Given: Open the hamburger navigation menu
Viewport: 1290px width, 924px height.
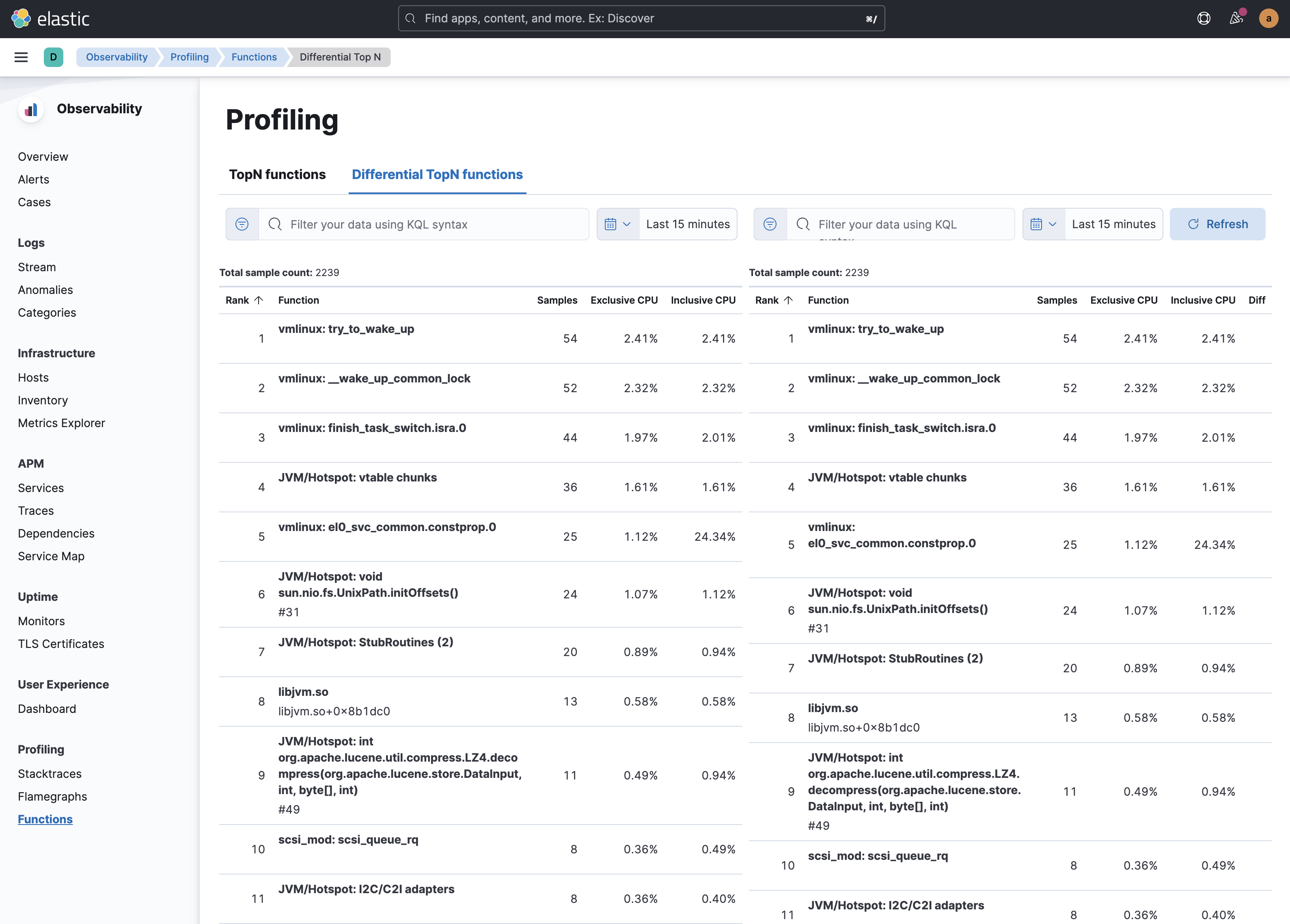Looking at the screenshot, I should point(21,57).
